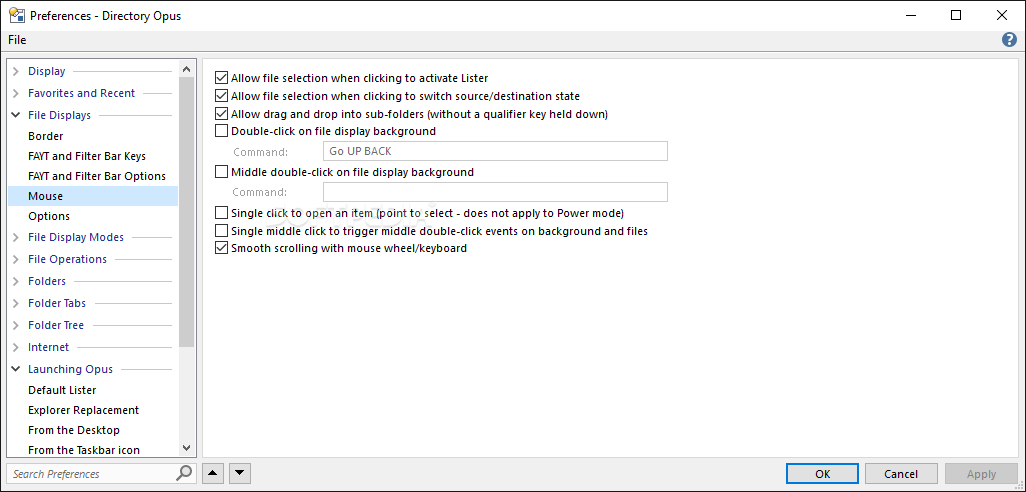
Task: Toggle file selection when switching source/destination state
Action: pos(221,96)
